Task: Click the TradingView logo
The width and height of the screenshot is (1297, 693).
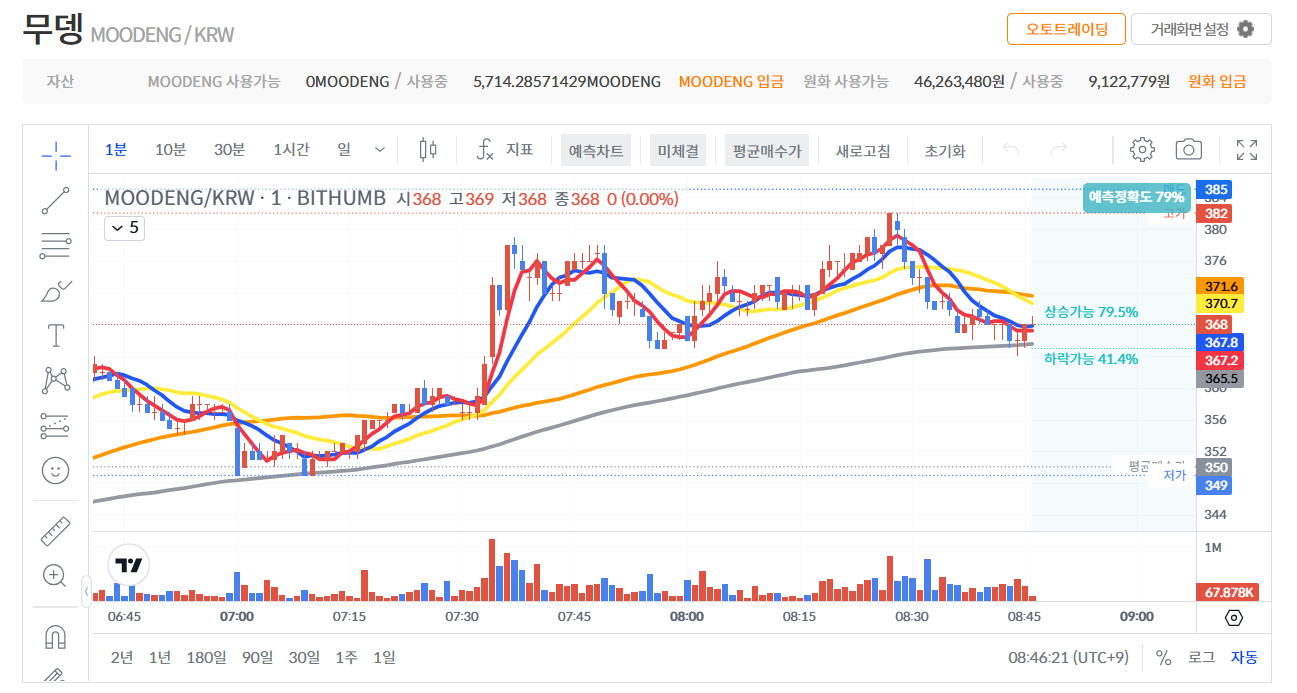Action: tap(129, 565)
